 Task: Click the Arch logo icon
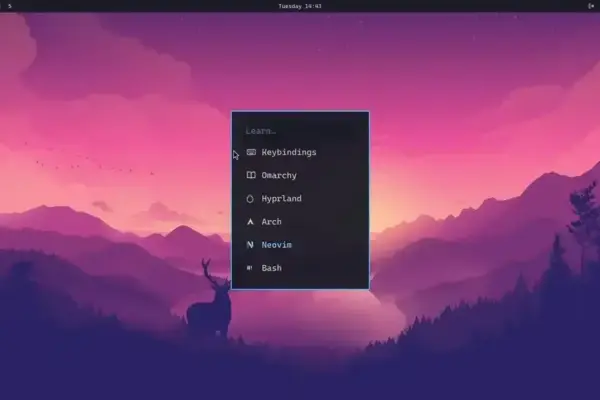(250, 222)
